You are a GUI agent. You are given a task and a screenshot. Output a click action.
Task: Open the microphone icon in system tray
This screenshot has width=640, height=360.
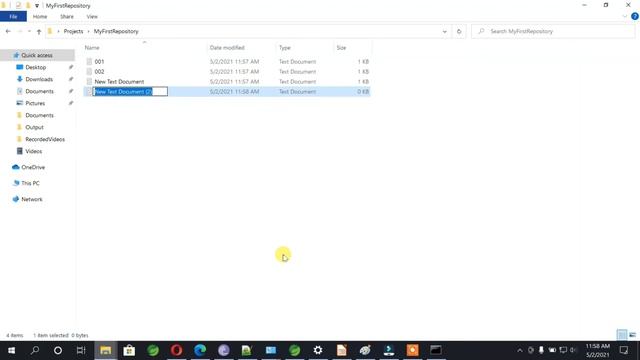point(541,350)
